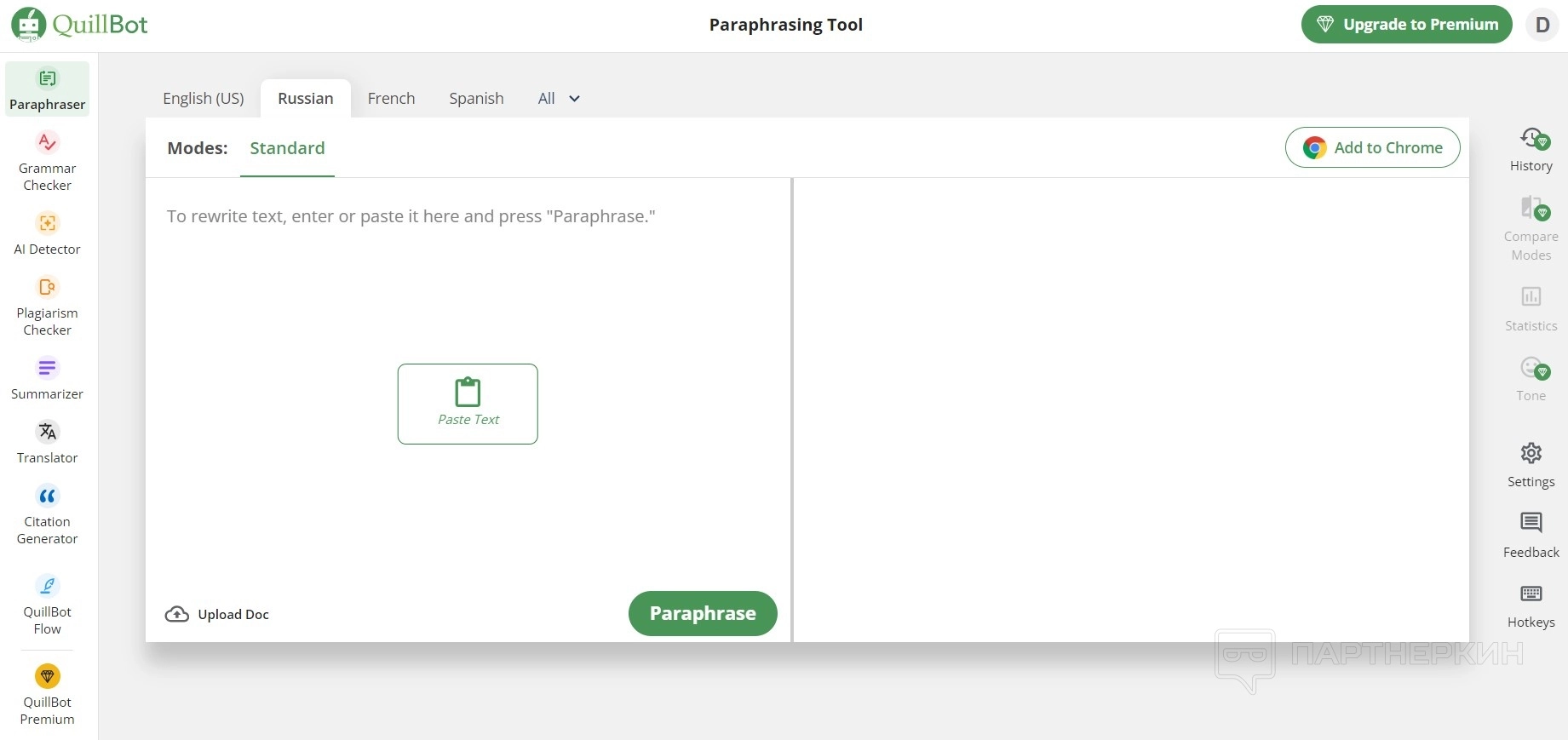Click the Paraphrase button
This screenshot has height=740, width=1568.
(703, 613)
